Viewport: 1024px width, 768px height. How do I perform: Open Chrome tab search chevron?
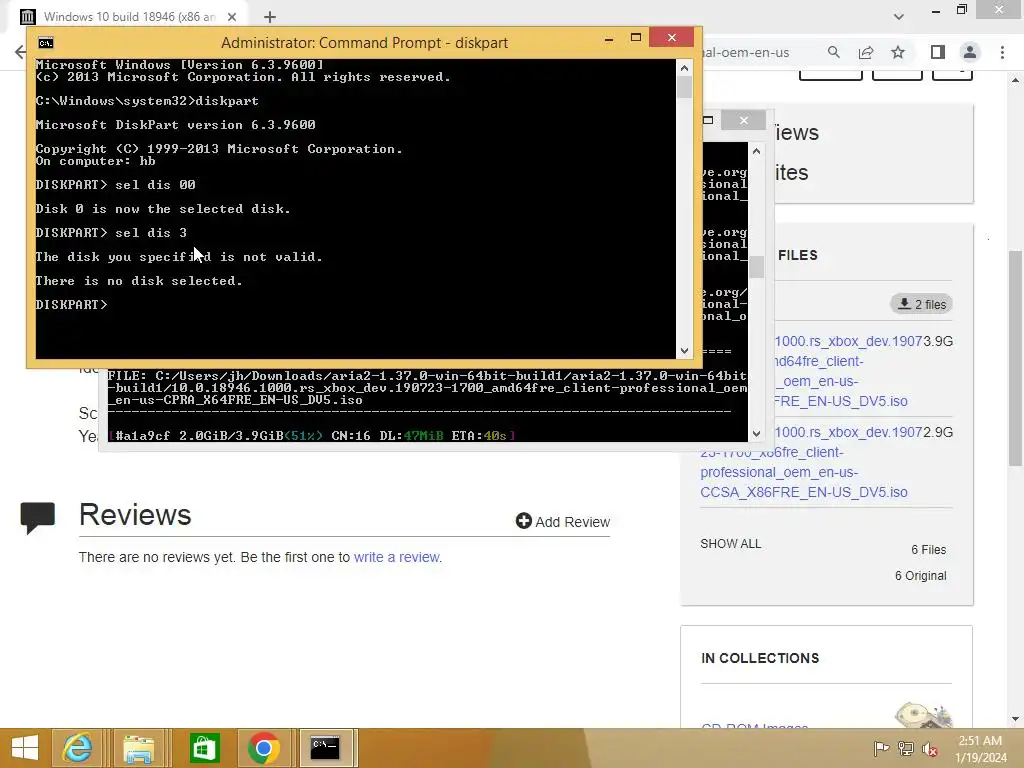(899, 17)
